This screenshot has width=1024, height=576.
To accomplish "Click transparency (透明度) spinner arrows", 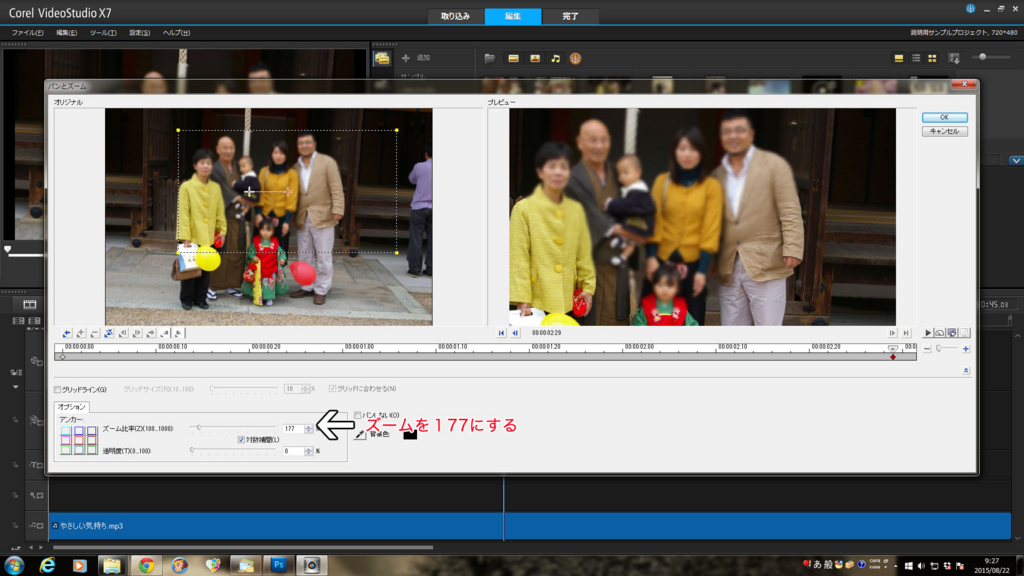I will [308, 451].
